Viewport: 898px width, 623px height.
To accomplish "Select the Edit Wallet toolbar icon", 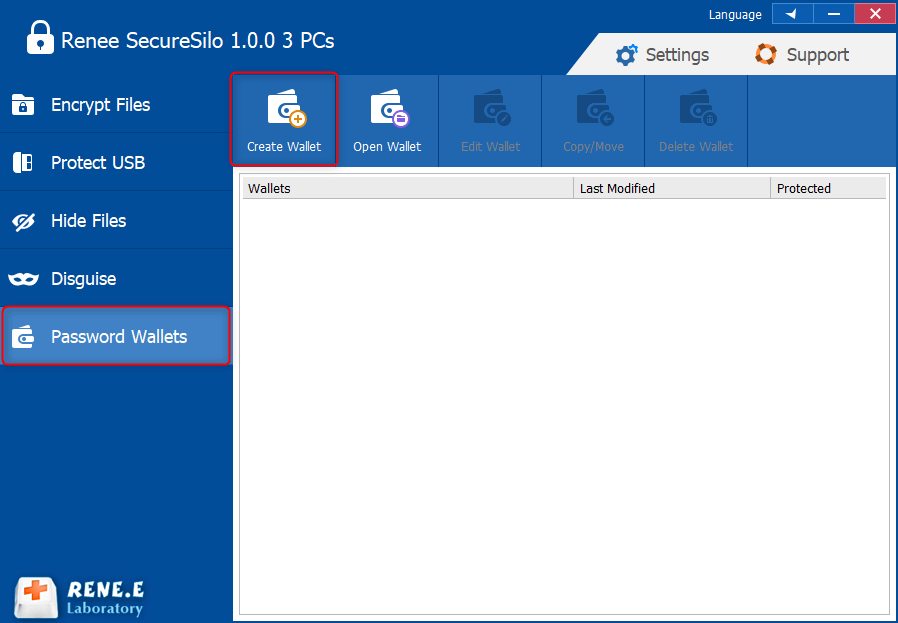I will (490, 109).
